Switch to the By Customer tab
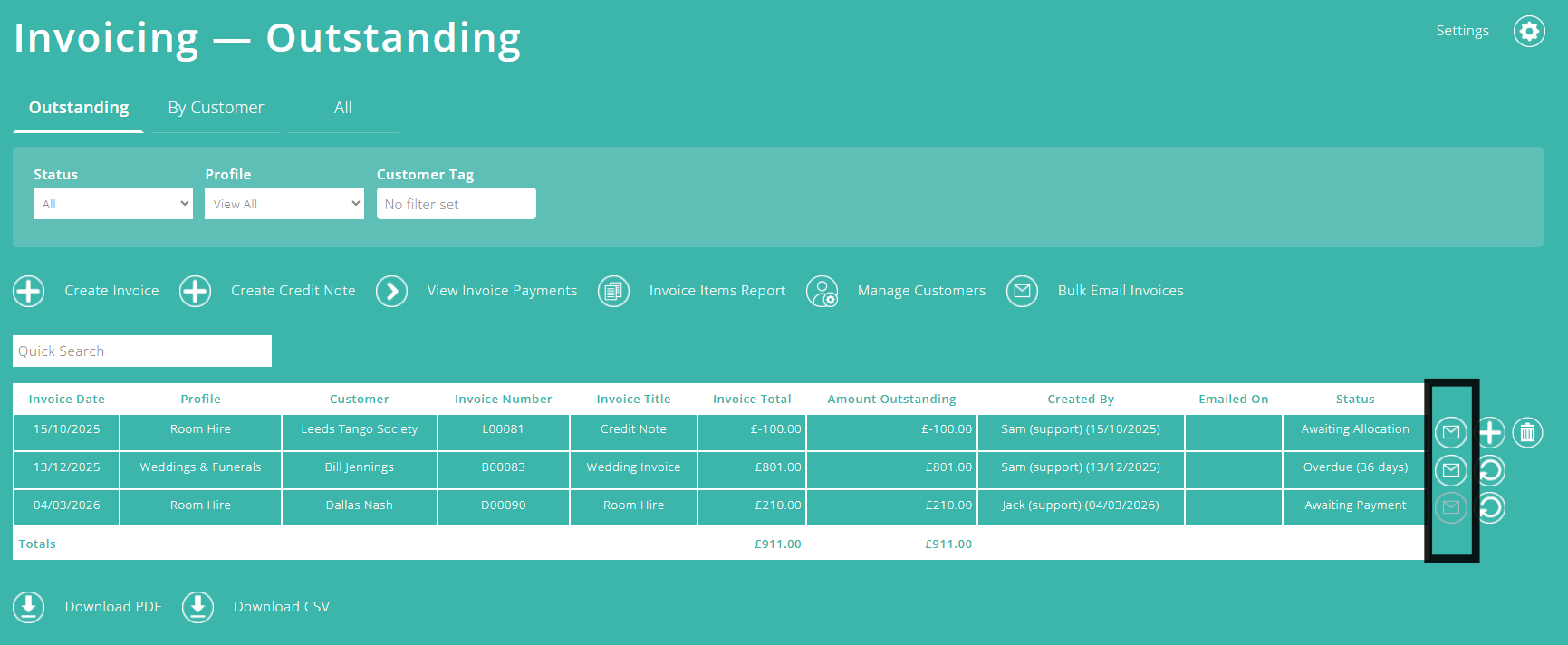Screen dimensions: 1568x645 point(216,108)
